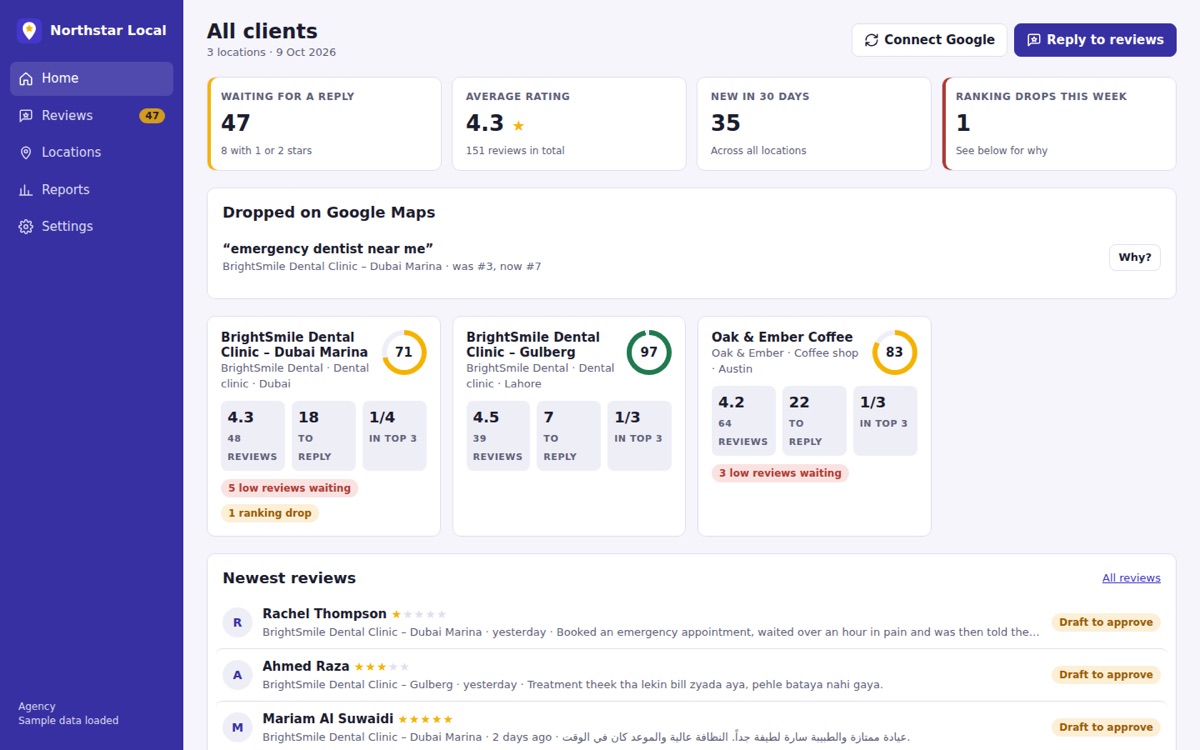Click the score ring showing 83

(894, 352)
